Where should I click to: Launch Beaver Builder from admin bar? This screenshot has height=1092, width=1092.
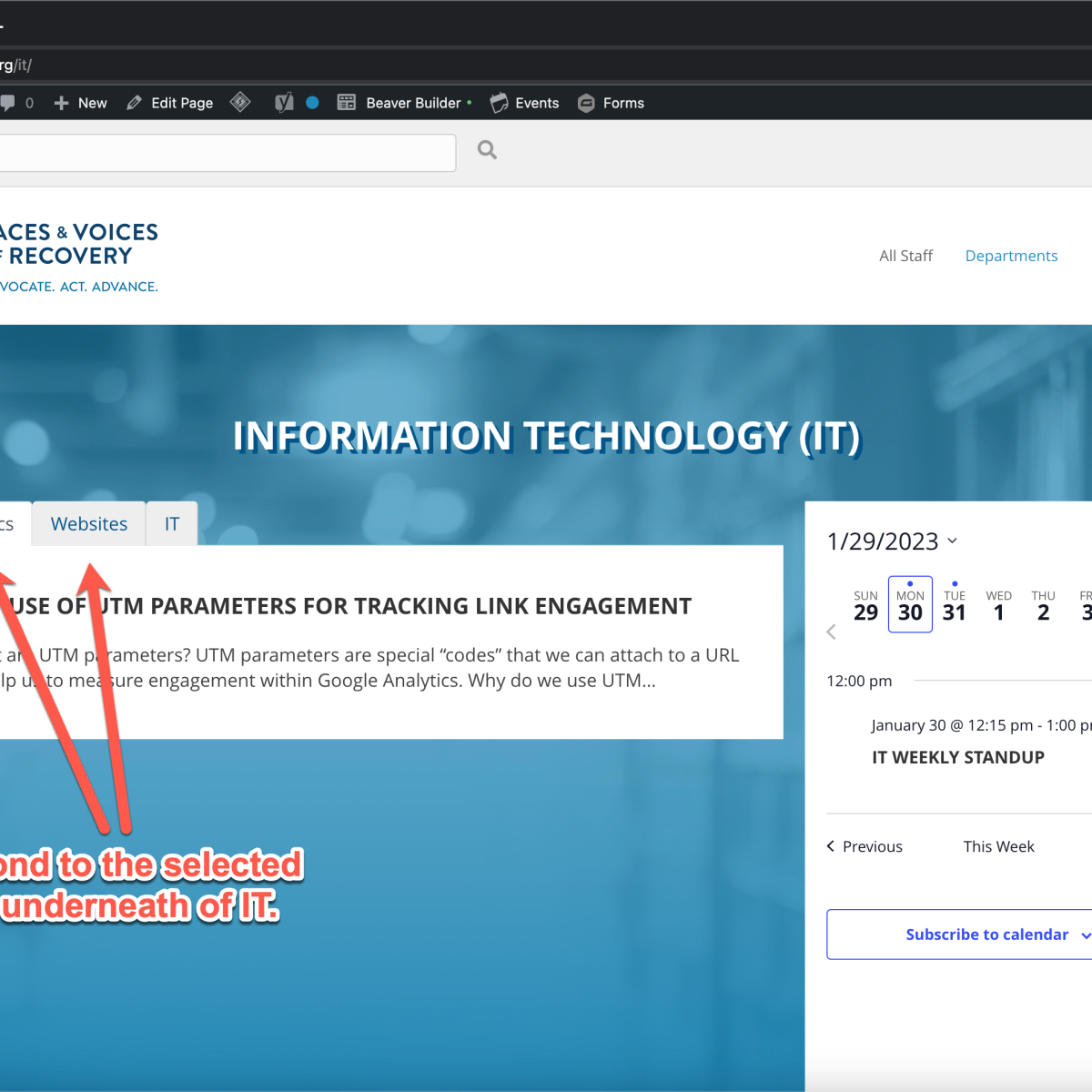point(404,103)
